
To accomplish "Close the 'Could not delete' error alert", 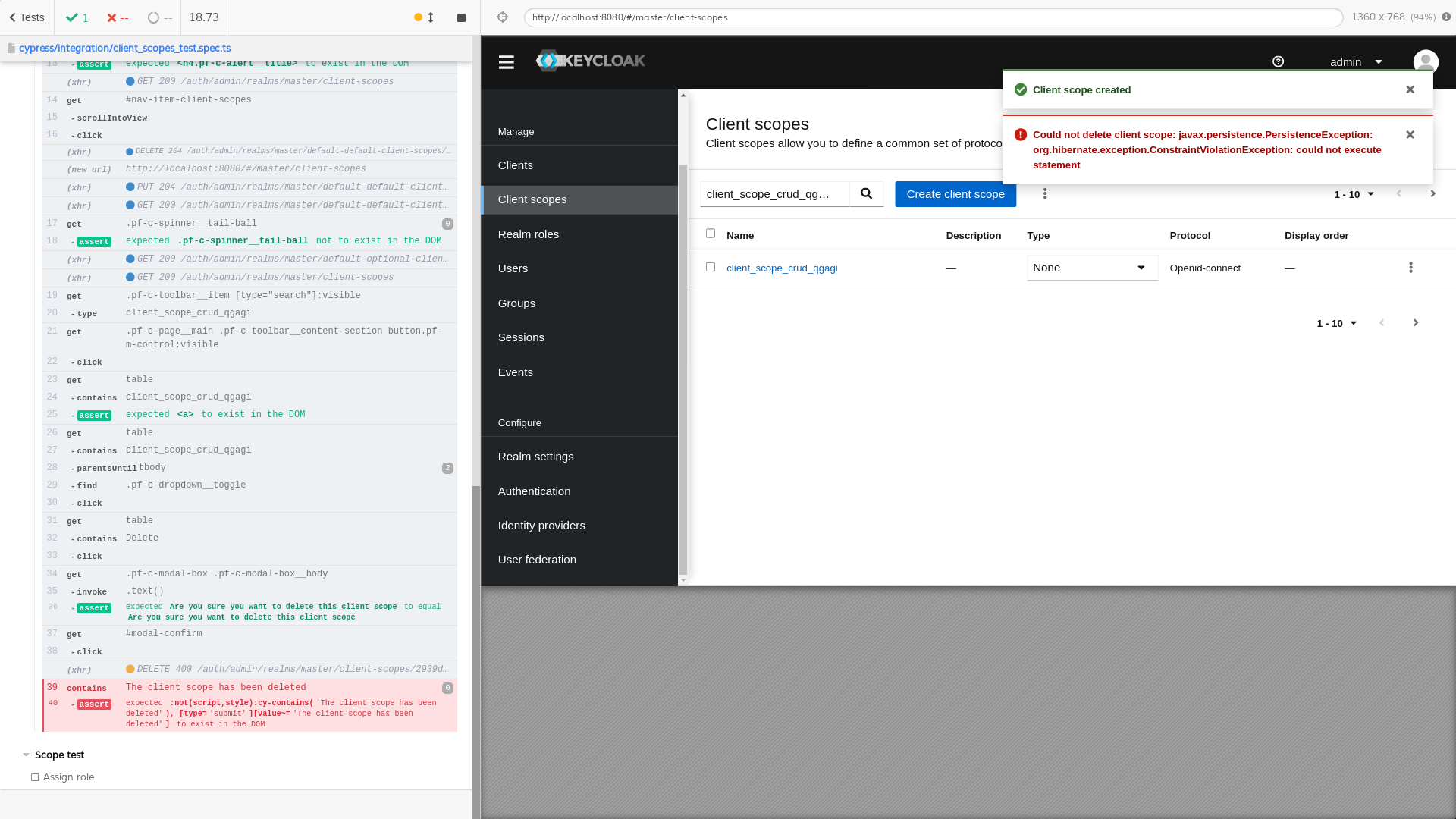I will pos(1410,135).
